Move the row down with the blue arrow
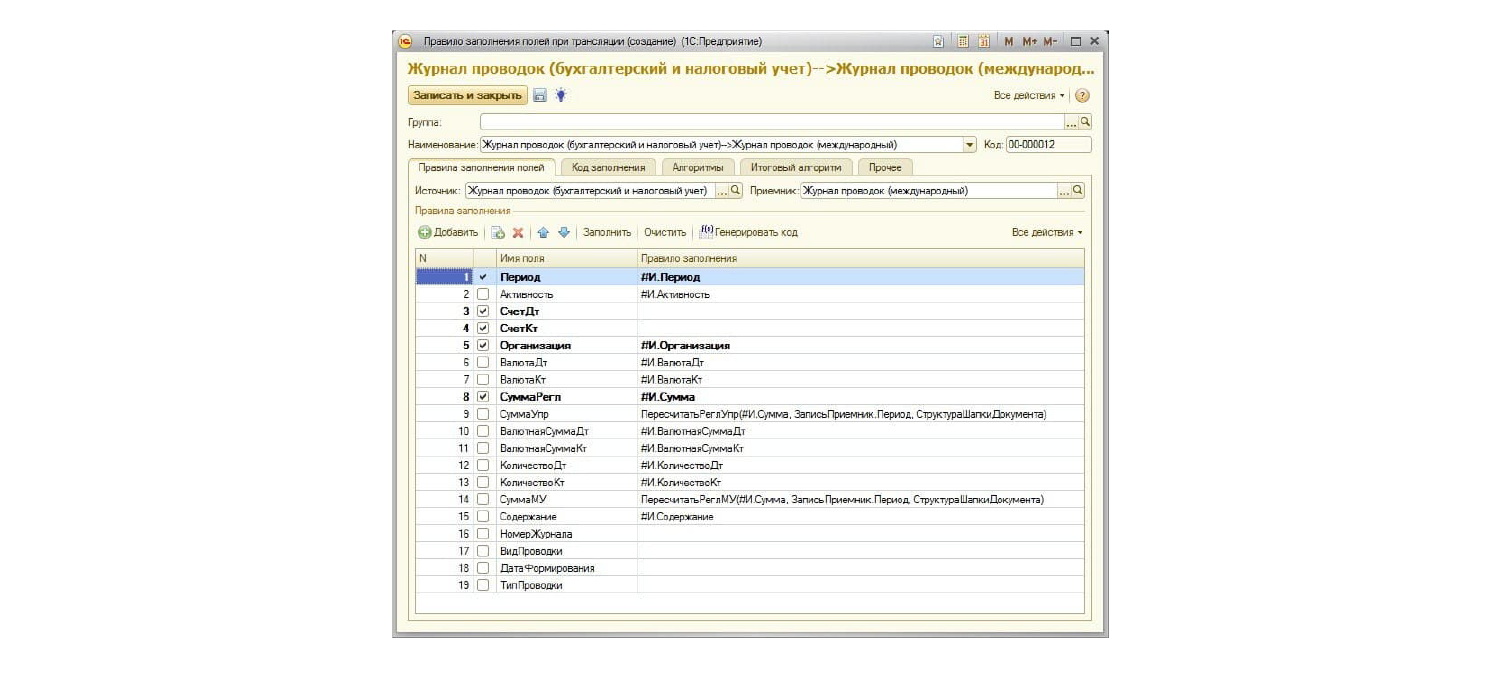 click(563, 233)
